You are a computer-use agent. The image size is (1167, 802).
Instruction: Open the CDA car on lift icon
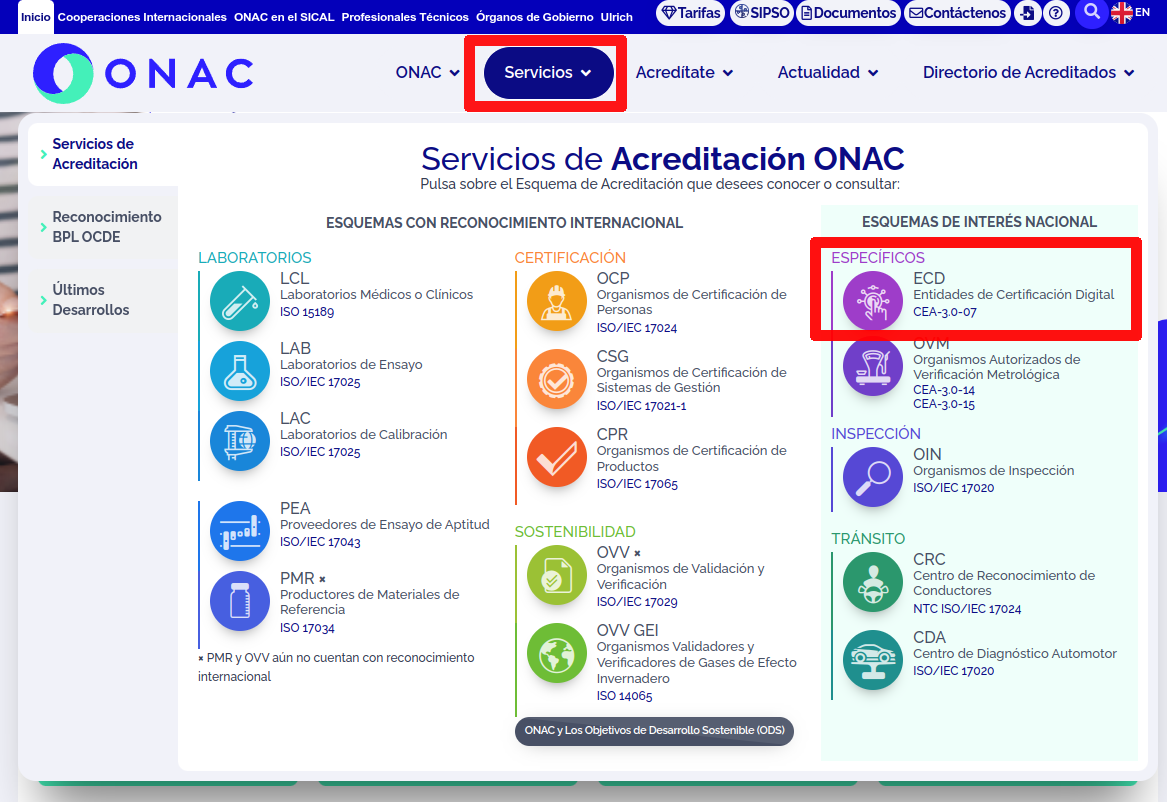pyautogui.click(x=873, y=660)
